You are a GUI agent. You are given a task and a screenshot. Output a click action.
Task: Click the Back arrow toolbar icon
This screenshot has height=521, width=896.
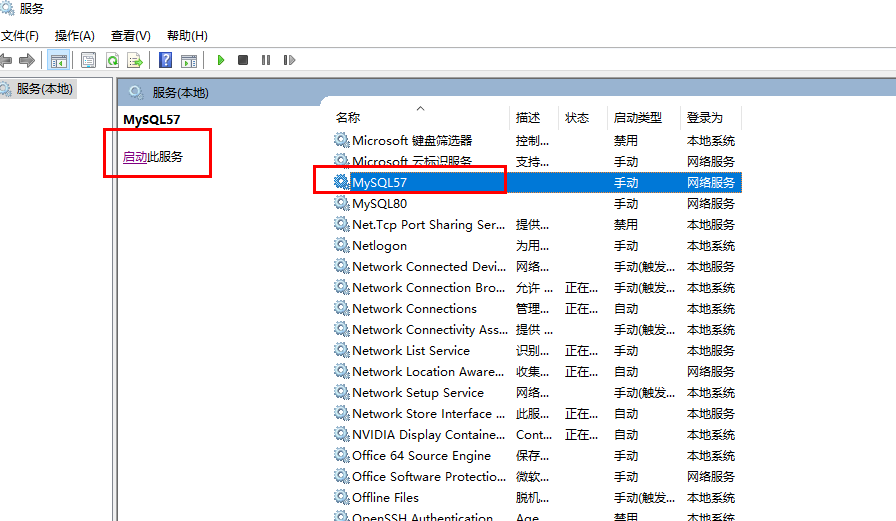[x=6, y=60]
